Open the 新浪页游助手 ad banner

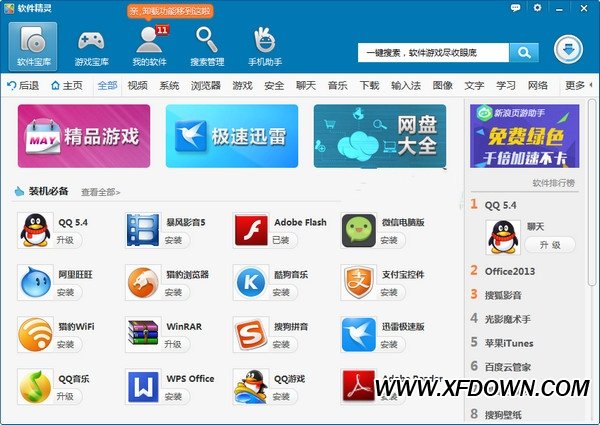(524, 136)
